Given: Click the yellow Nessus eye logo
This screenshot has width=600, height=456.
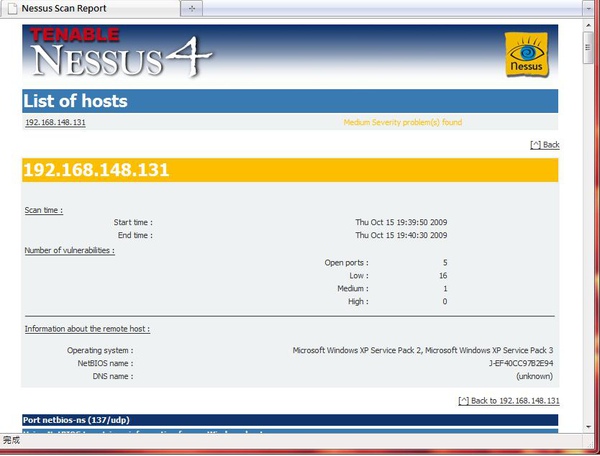Looking at the screenshot, I should tap(526, 54).
